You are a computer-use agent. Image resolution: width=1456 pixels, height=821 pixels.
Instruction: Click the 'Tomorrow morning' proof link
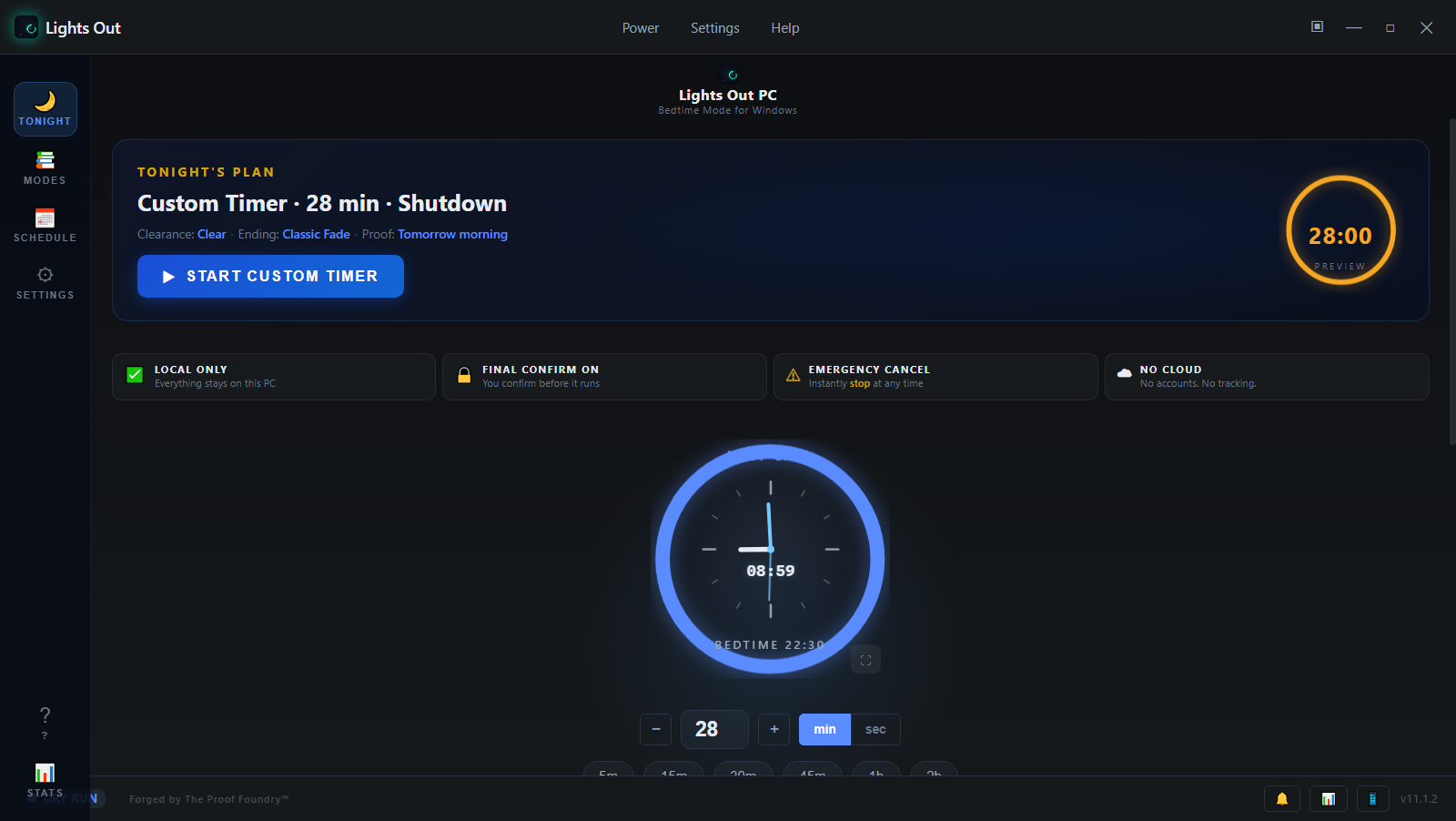tap(452, 234)
